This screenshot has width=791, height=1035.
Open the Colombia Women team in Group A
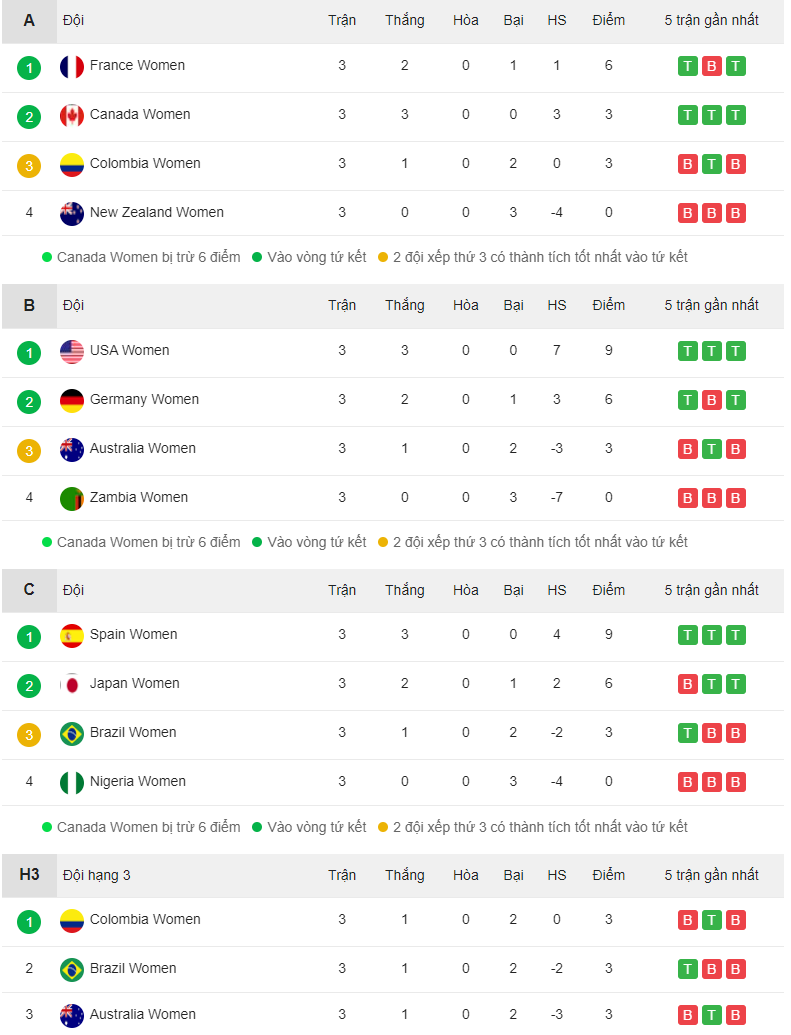click(145, 163)
